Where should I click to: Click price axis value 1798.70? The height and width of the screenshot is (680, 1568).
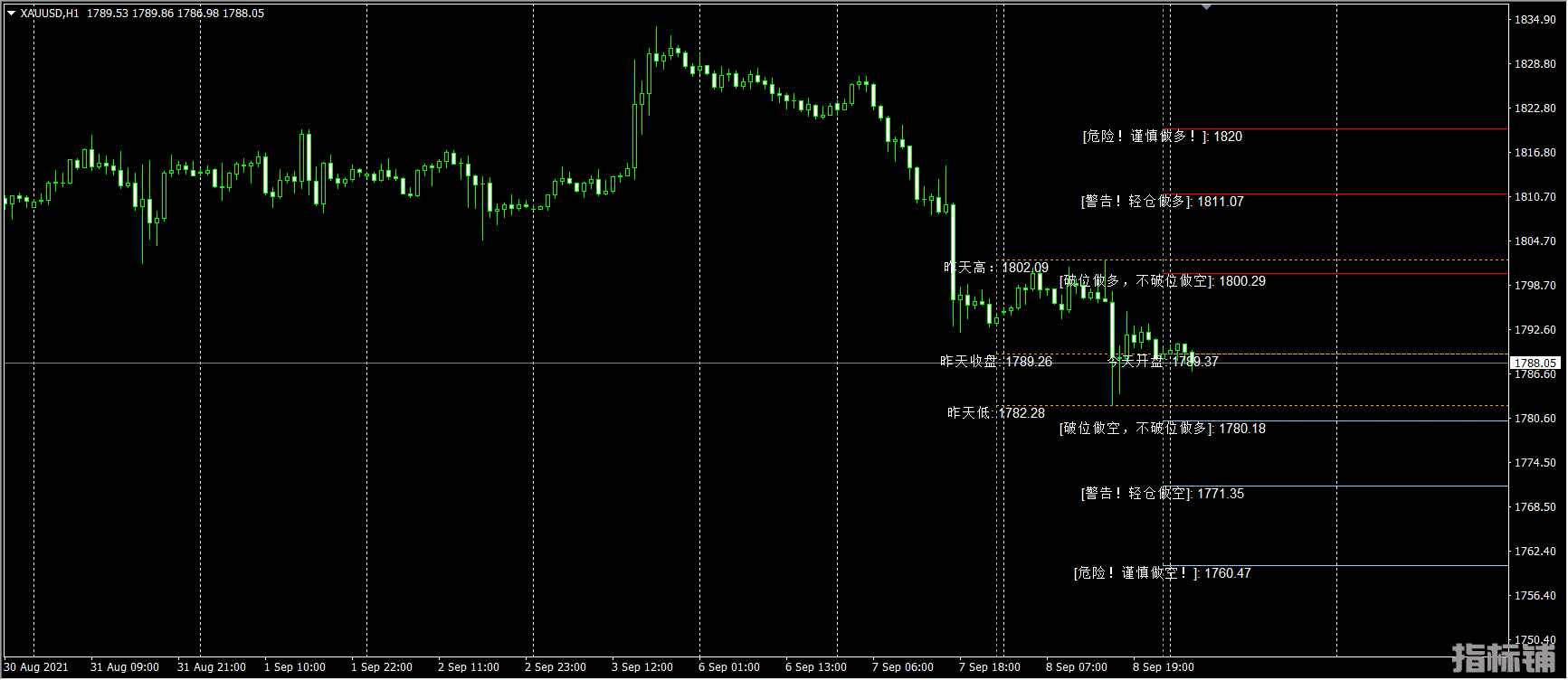coord(1535,286)
